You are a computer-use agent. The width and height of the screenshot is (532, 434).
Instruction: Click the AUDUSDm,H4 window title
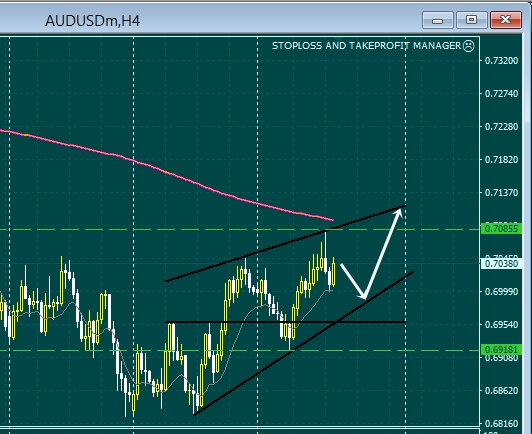92,21
